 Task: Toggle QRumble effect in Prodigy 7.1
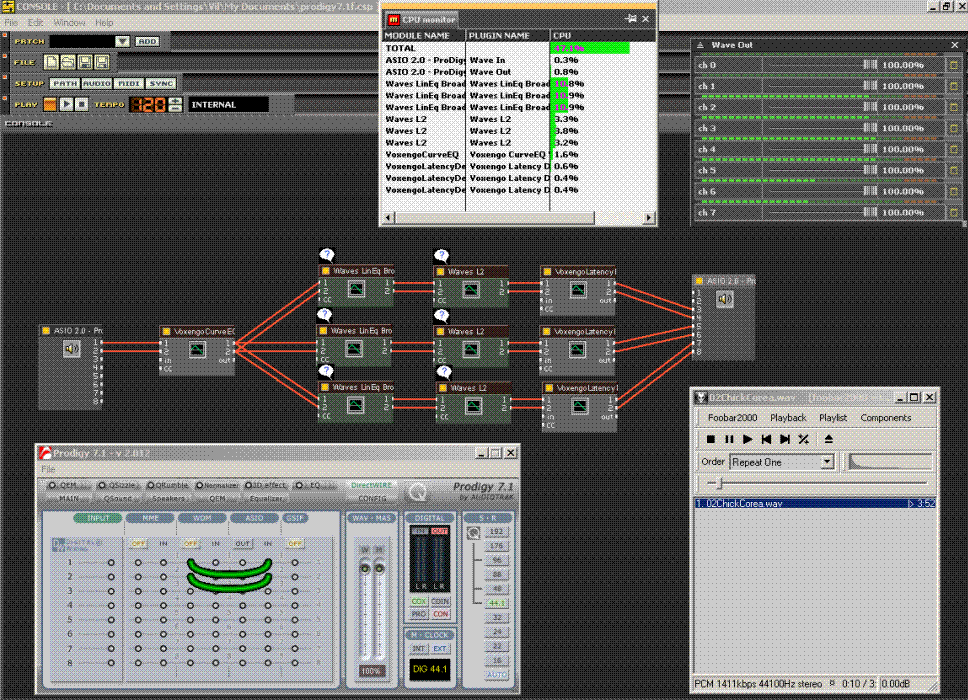[150, 486]
